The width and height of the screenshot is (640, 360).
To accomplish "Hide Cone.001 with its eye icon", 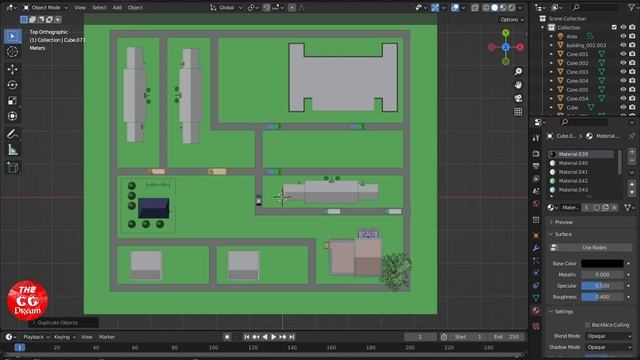I will 623,54.
